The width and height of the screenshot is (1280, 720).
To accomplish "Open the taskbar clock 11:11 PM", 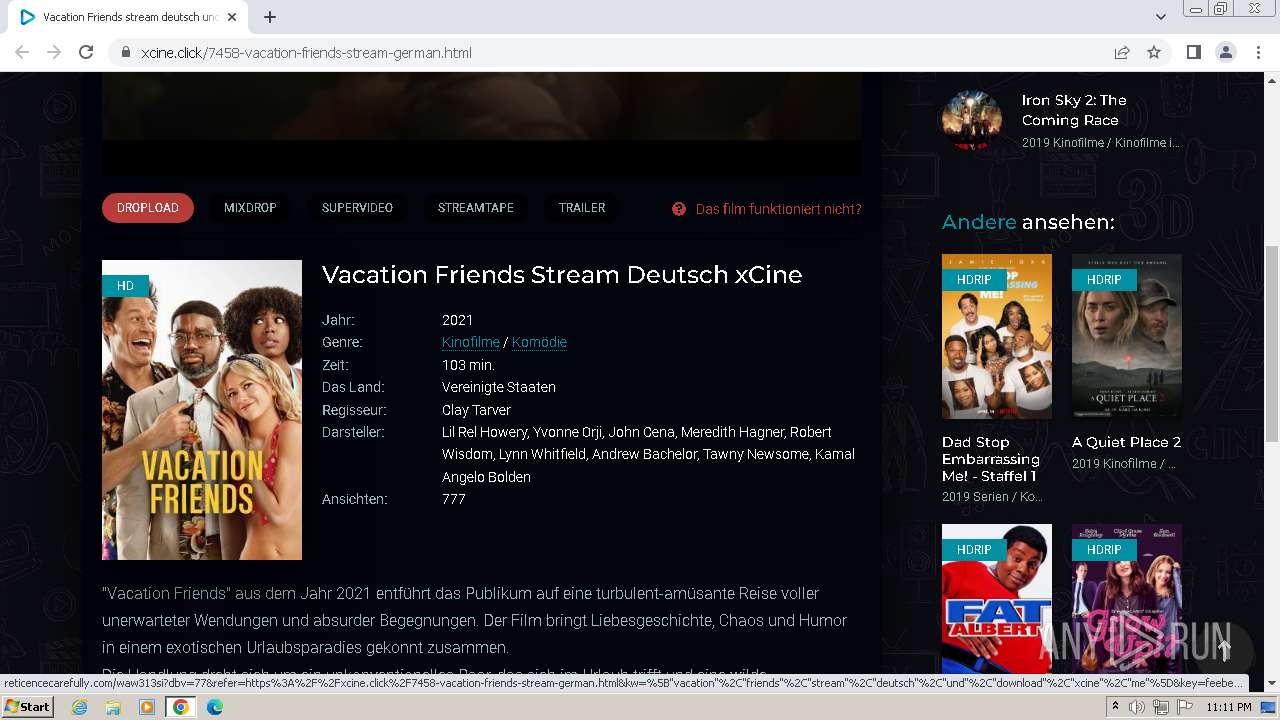I will pyautogui.click(x=1229, y=707).
